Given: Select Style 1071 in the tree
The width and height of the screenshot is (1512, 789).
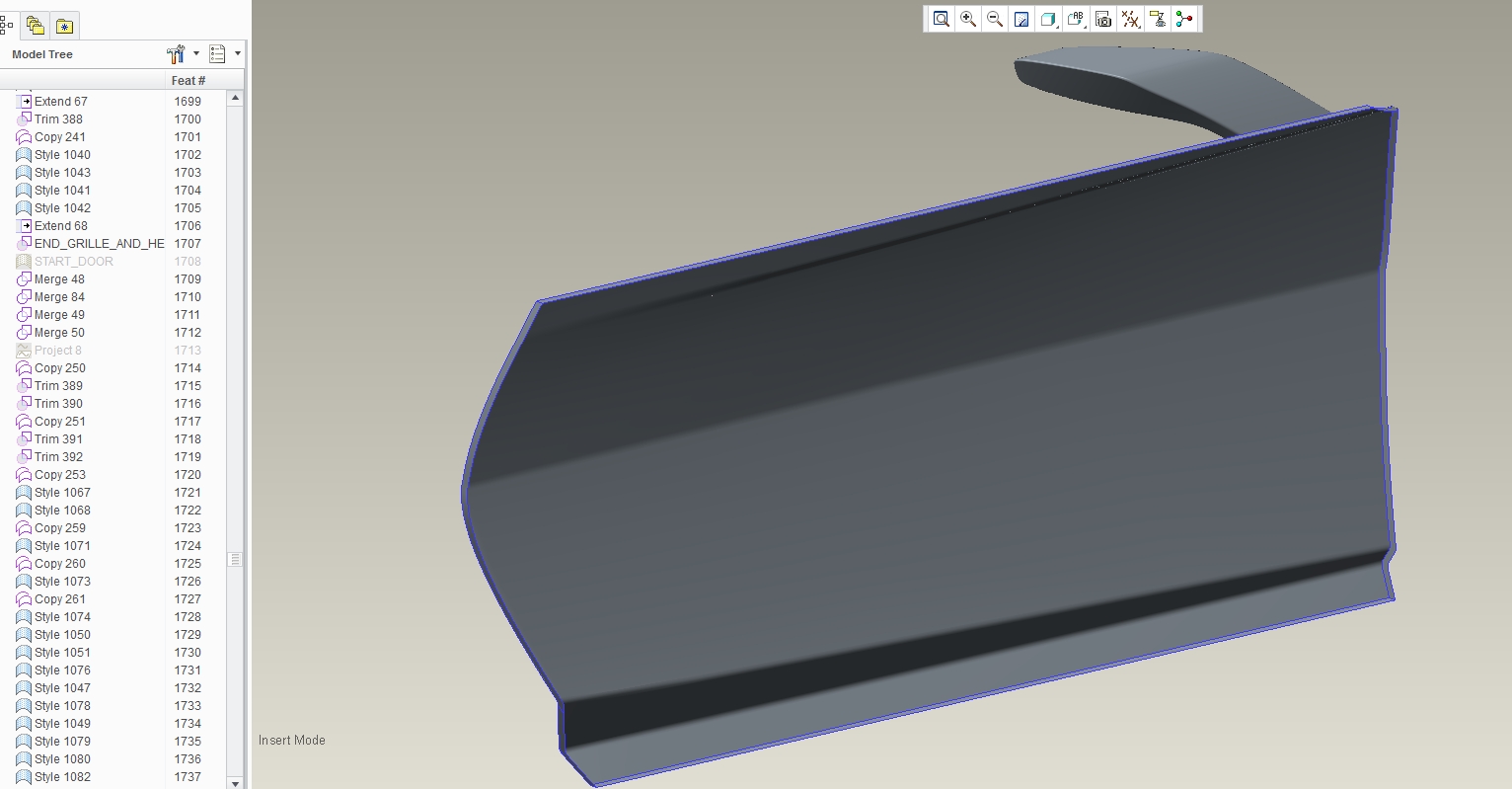Looking at the screenshot, I should [62, 546].
